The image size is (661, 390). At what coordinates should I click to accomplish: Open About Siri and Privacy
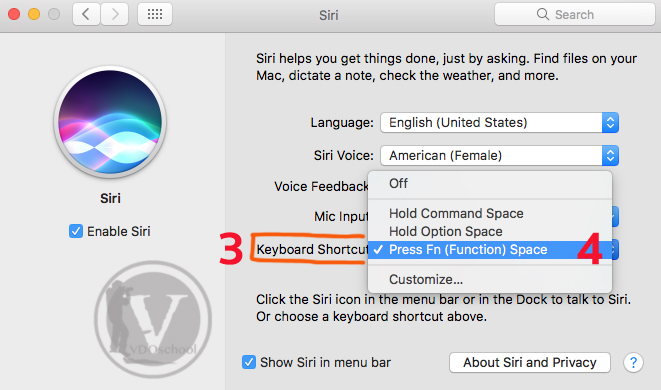coord(529,362)
